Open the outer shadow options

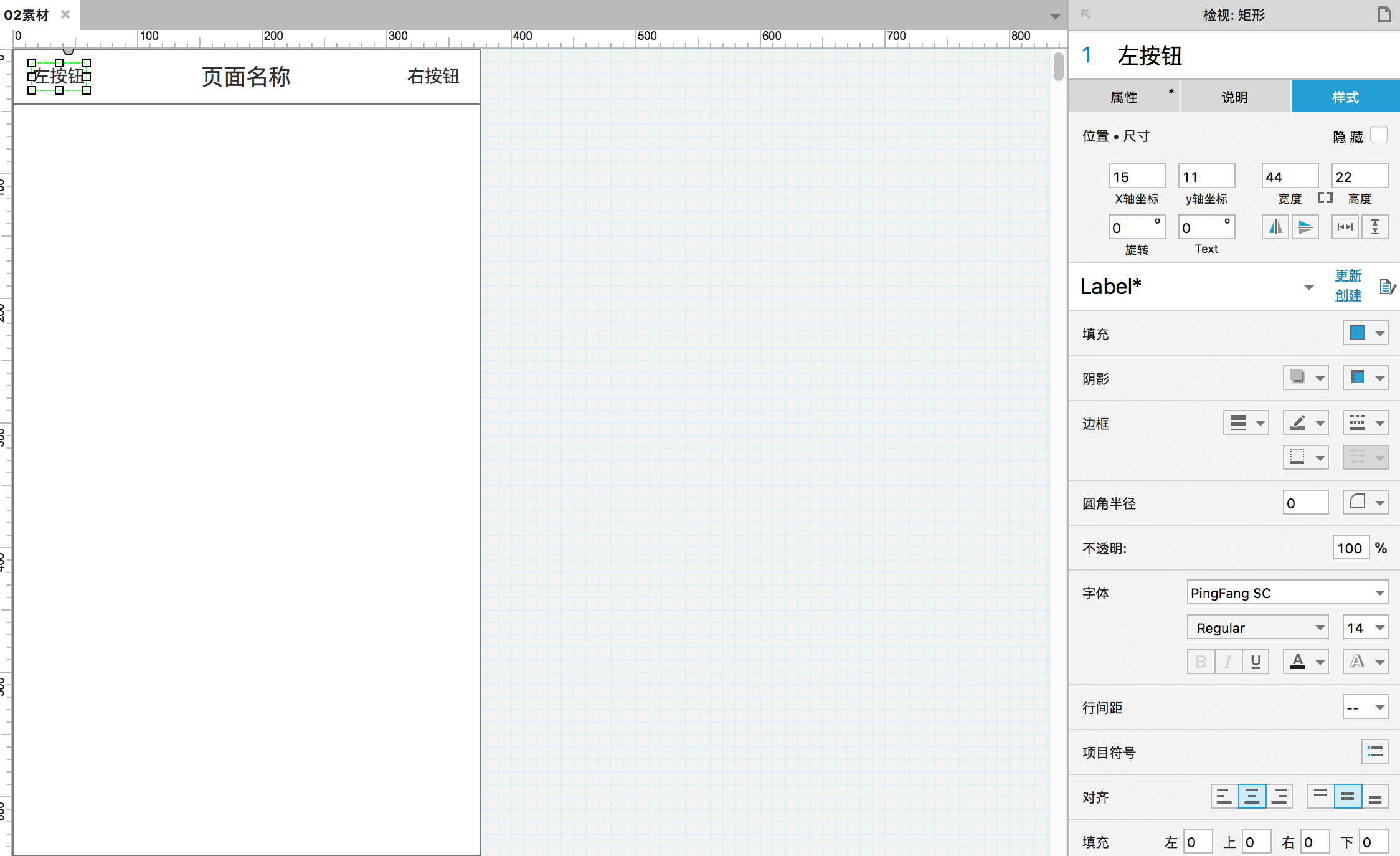pyautogui.click(x=1305, y=378)
